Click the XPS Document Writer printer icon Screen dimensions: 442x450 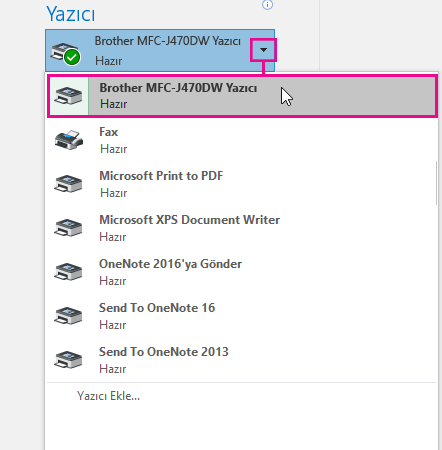tap(68, 228)
